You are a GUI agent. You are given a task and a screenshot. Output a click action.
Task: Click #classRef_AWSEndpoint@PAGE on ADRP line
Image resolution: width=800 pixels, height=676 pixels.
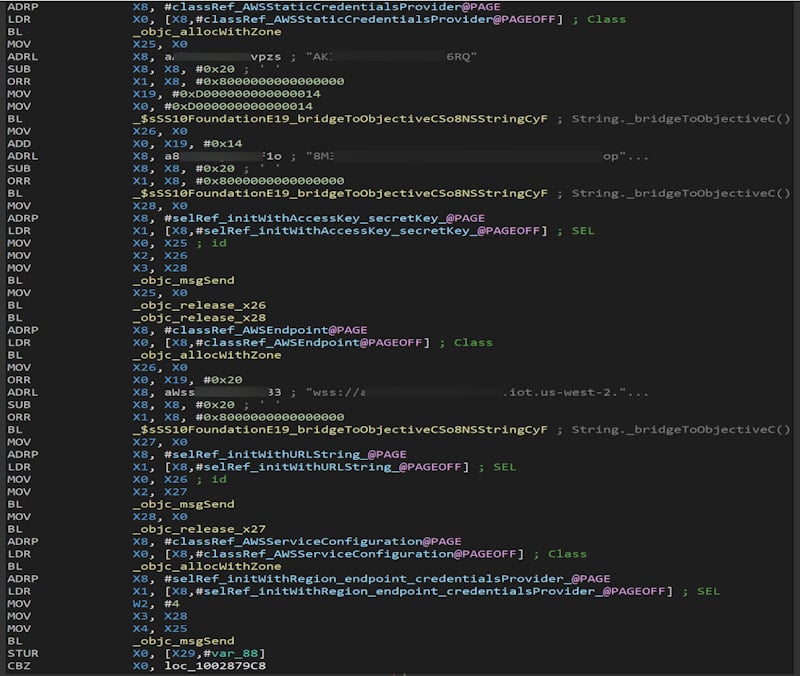[265, 330]
